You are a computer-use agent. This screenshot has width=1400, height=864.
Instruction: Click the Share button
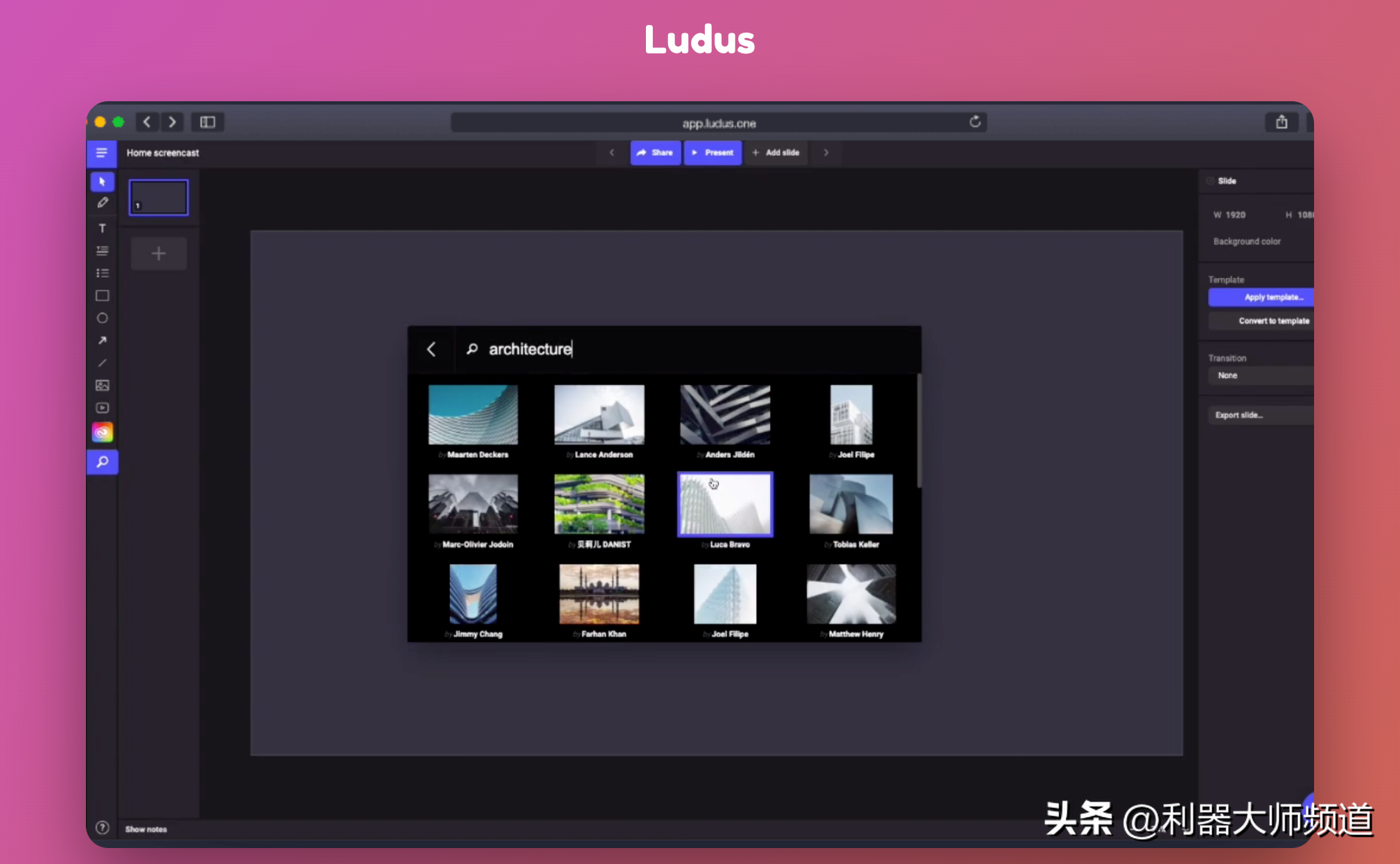tap(655, 153)
